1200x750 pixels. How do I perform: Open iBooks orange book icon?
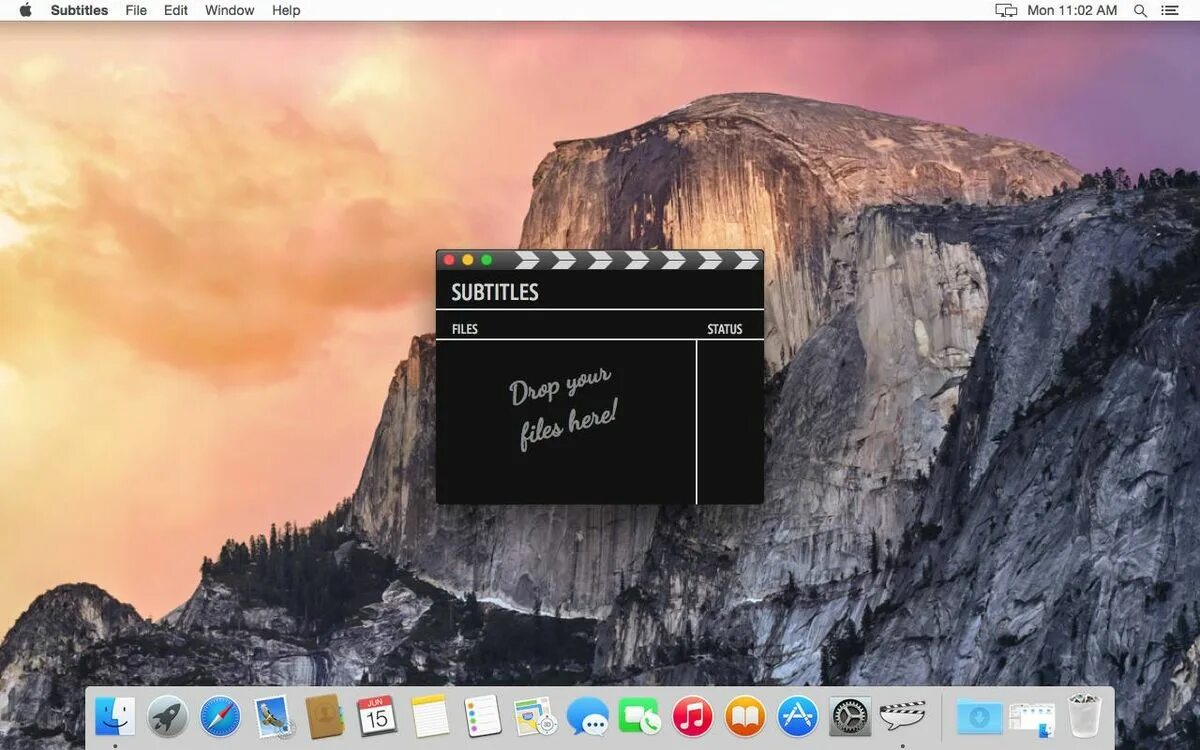(x=745, y=716)
